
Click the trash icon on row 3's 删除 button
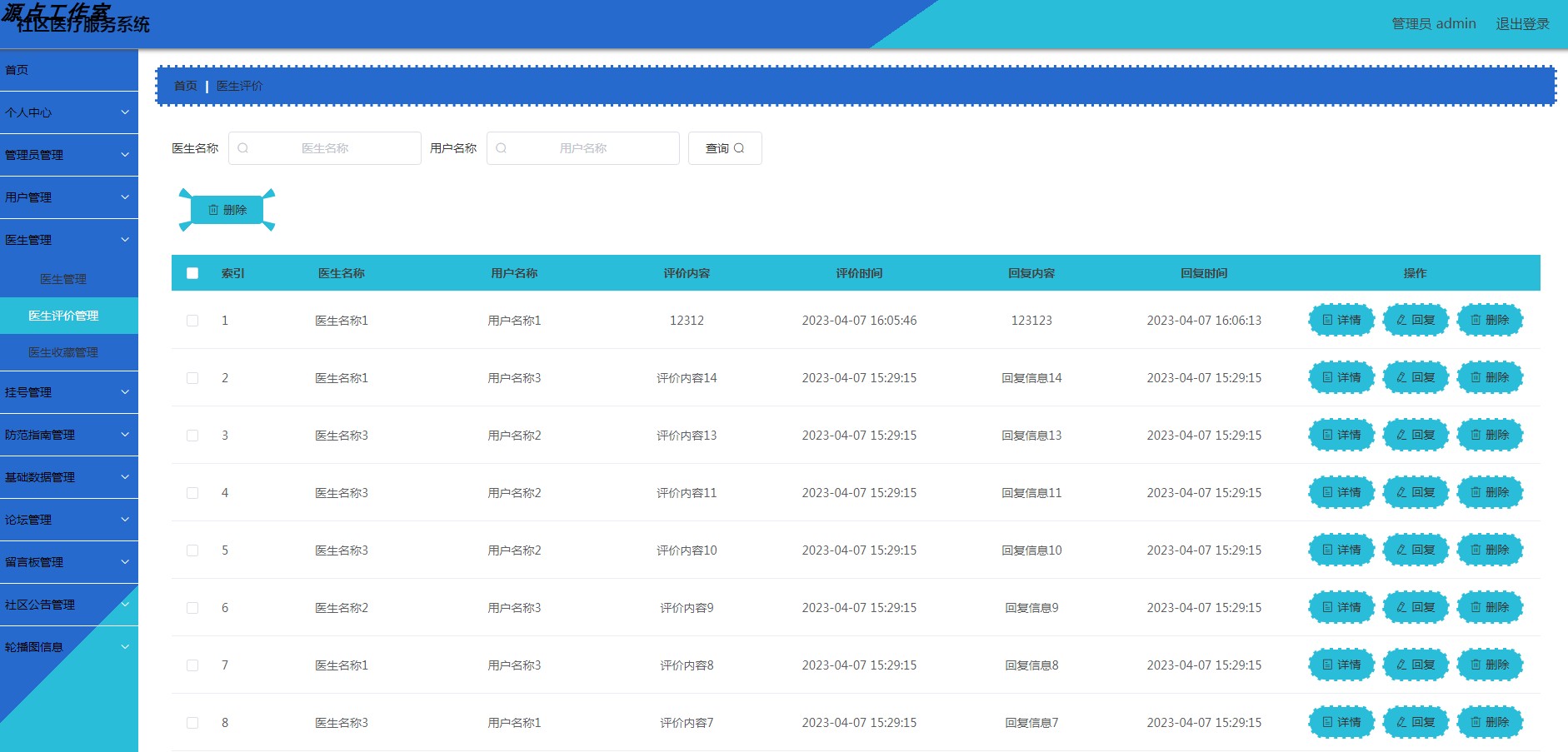click(1476, 435)
